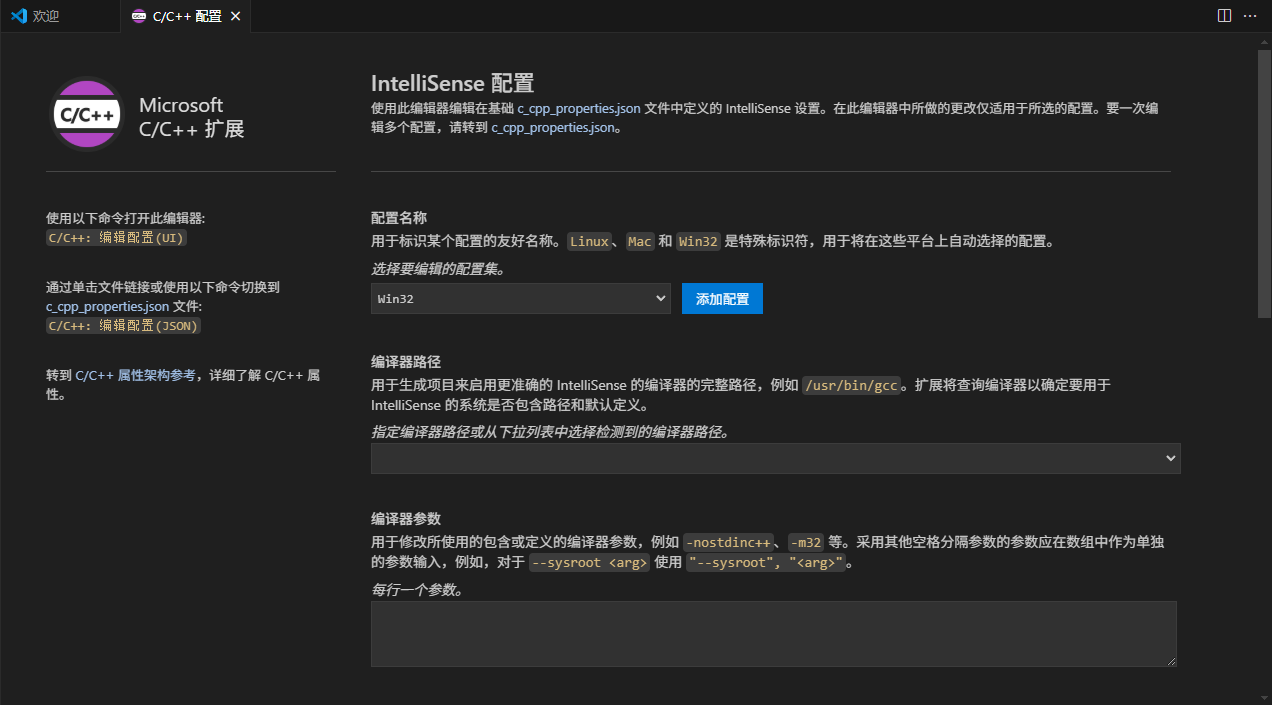The height and width of the screenshot is (705, 1272).
Task: Click the resize grip of arguments text area
Action: coord(1170,661)
